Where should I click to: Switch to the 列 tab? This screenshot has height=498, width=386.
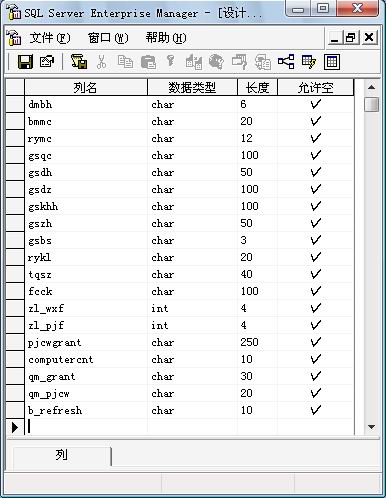62,455
